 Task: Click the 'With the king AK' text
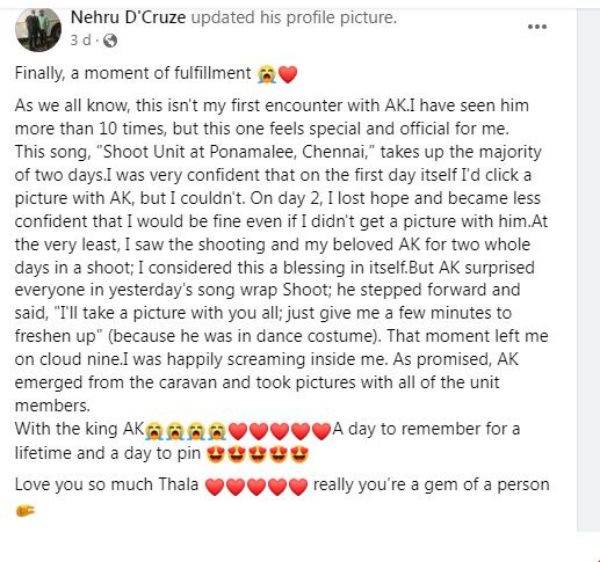click(78, 431)
